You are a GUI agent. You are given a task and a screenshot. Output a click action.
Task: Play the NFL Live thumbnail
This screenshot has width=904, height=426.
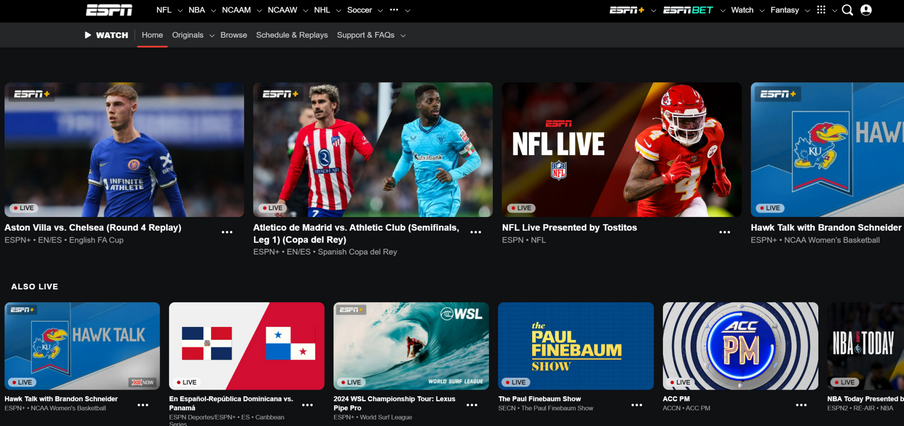click(x=622, y=149)
